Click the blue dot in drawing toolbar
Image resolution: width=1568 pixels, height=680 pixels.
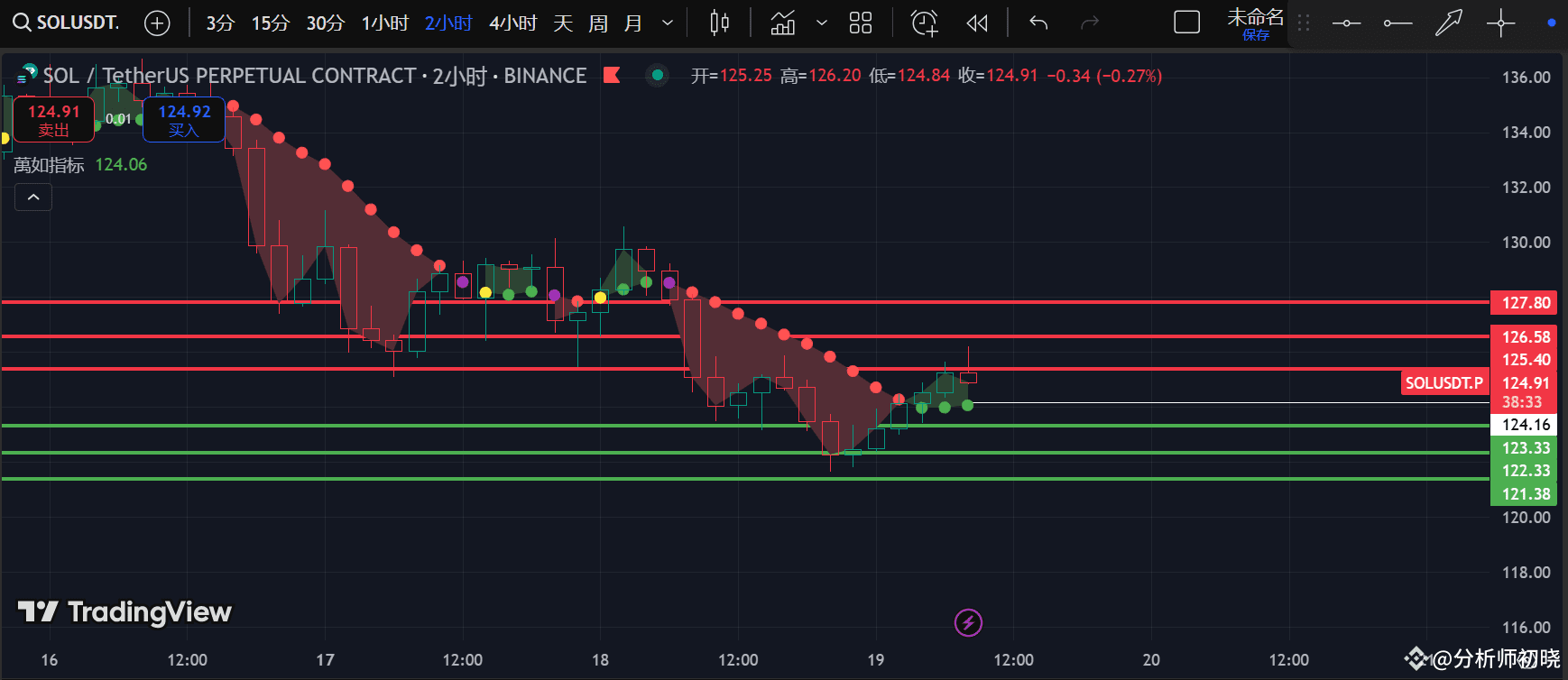tap(1551, 23)
